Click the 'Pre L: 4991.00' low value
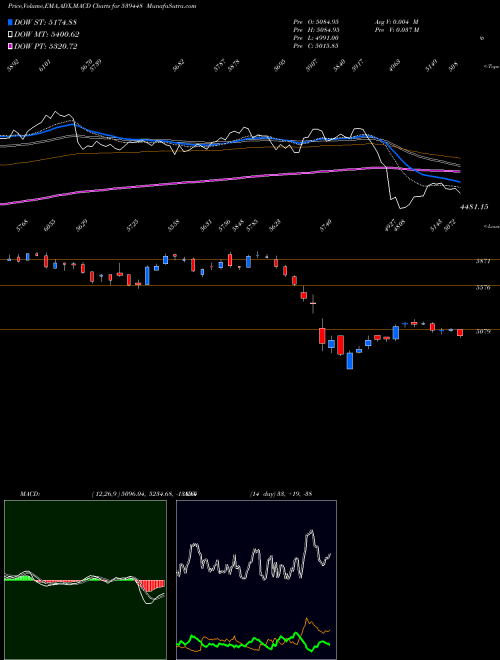The image size is (500, 660). coord(316,38)
